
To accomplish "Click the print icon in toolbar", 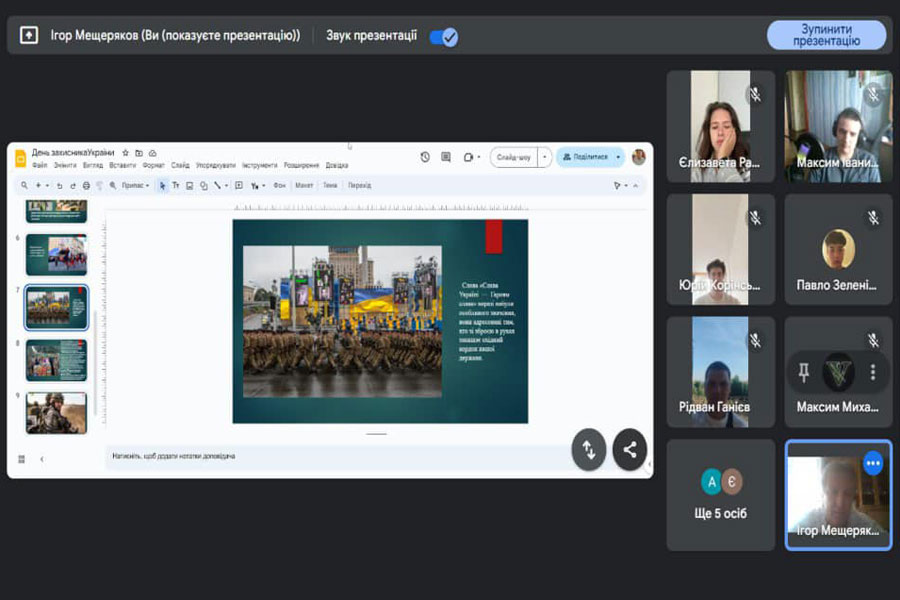I will [86, 186].
